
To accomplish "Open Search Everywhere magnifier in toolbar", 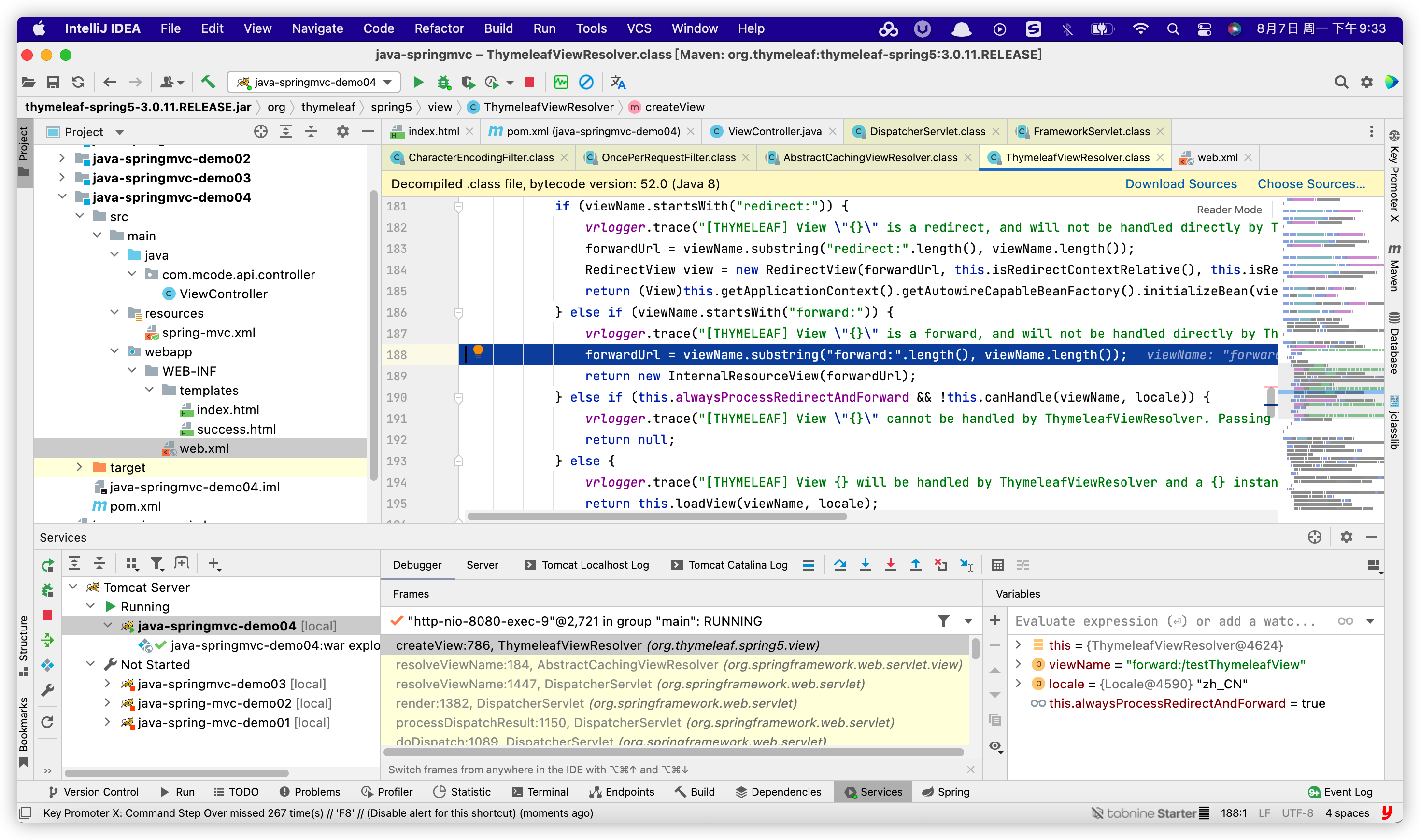I will [1341, 82].
